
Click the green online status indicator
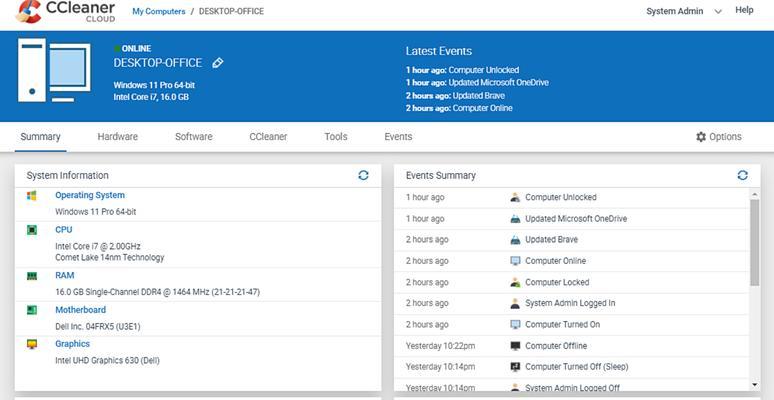coord(117,48)
